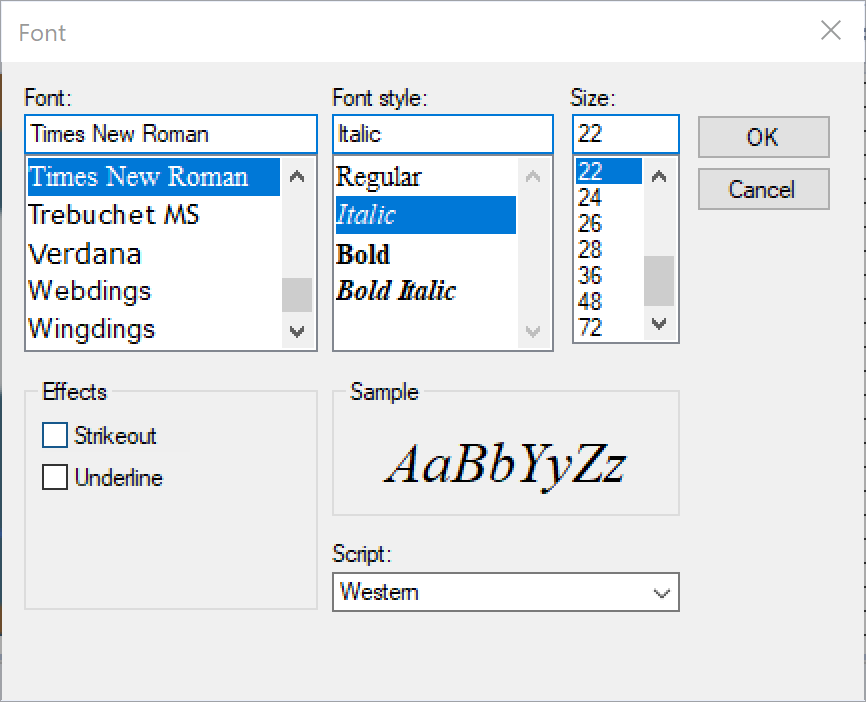Close the Font dialog with X

(x=831, y=30)
